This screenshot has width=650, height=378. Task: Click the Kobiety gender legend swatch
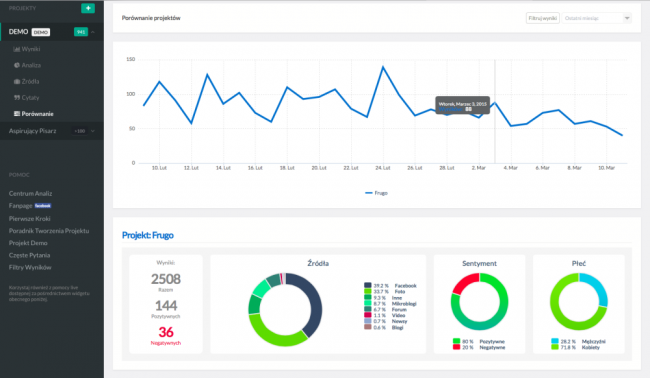555,347
